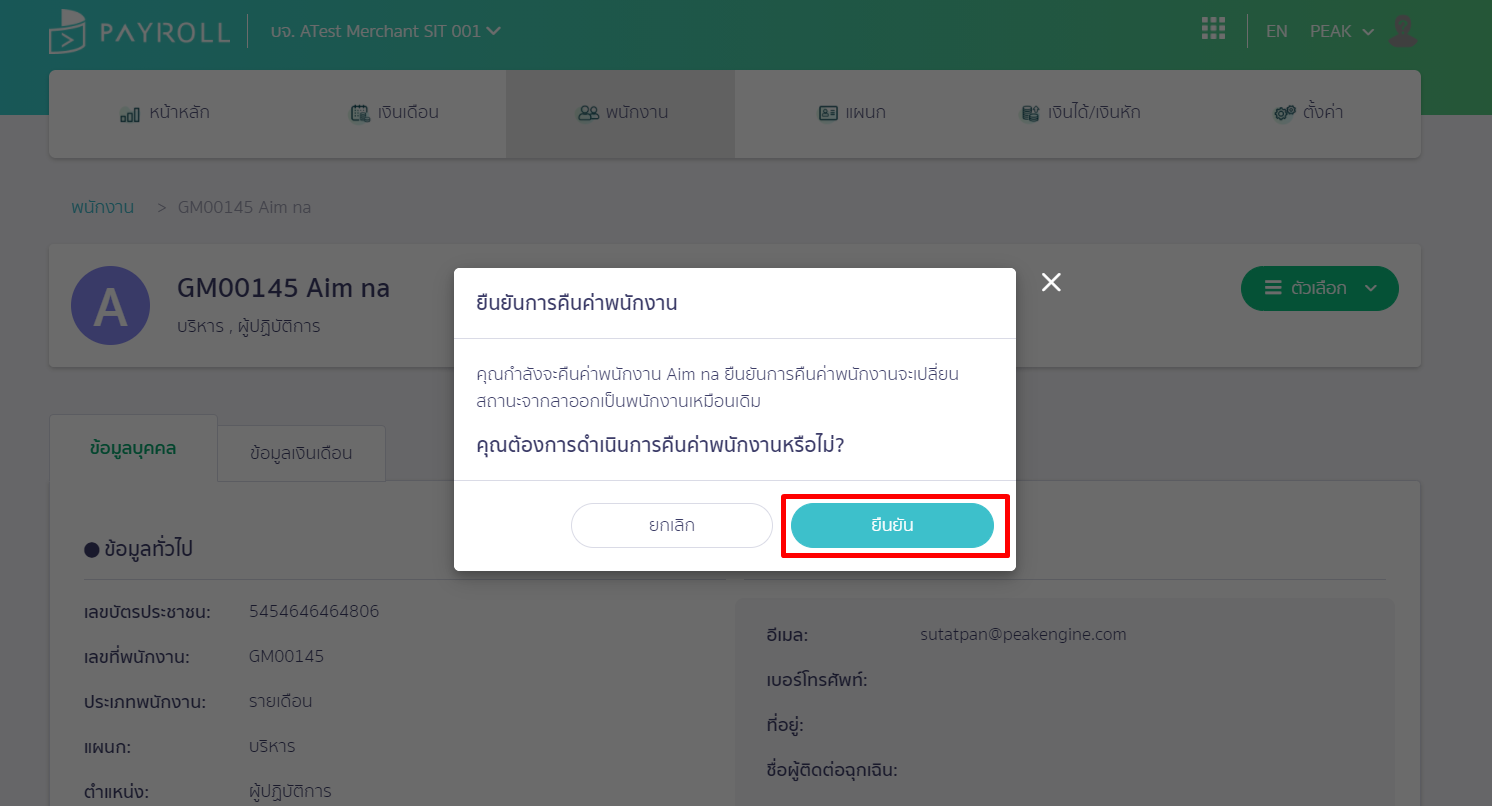Image resolution: width=1492 pixels, height=806 pixels.
Task: Open the ตัวเลือก dropdown chevron
Action: (1370, 288)
